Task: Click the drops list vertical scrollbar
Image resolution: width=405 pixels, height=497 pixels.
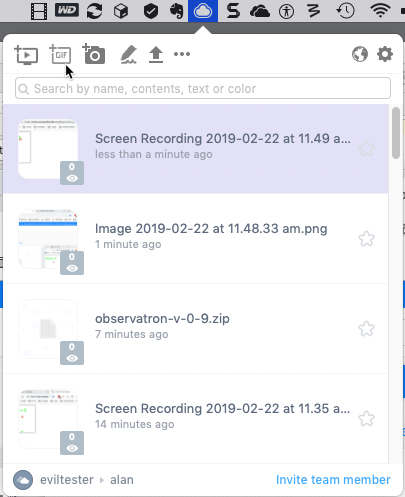Action: pos(396,133)
